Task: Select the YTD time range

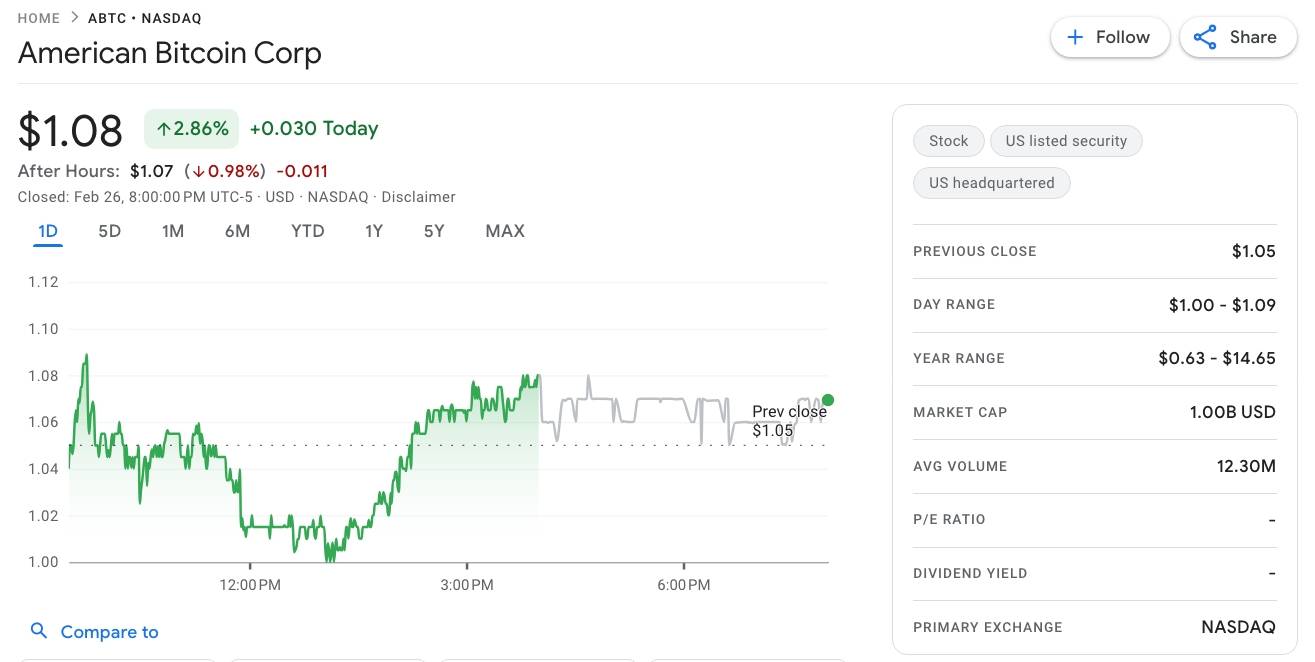Action: (x=308, y=230)
